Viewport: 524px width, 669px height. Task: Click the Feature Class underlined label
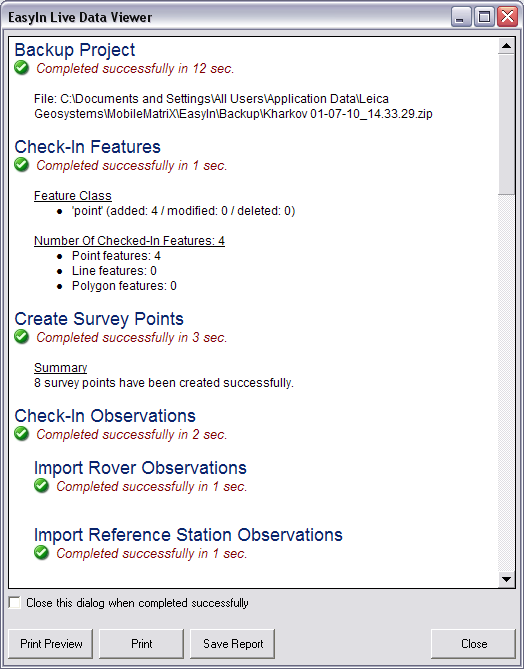click(73, 195)
